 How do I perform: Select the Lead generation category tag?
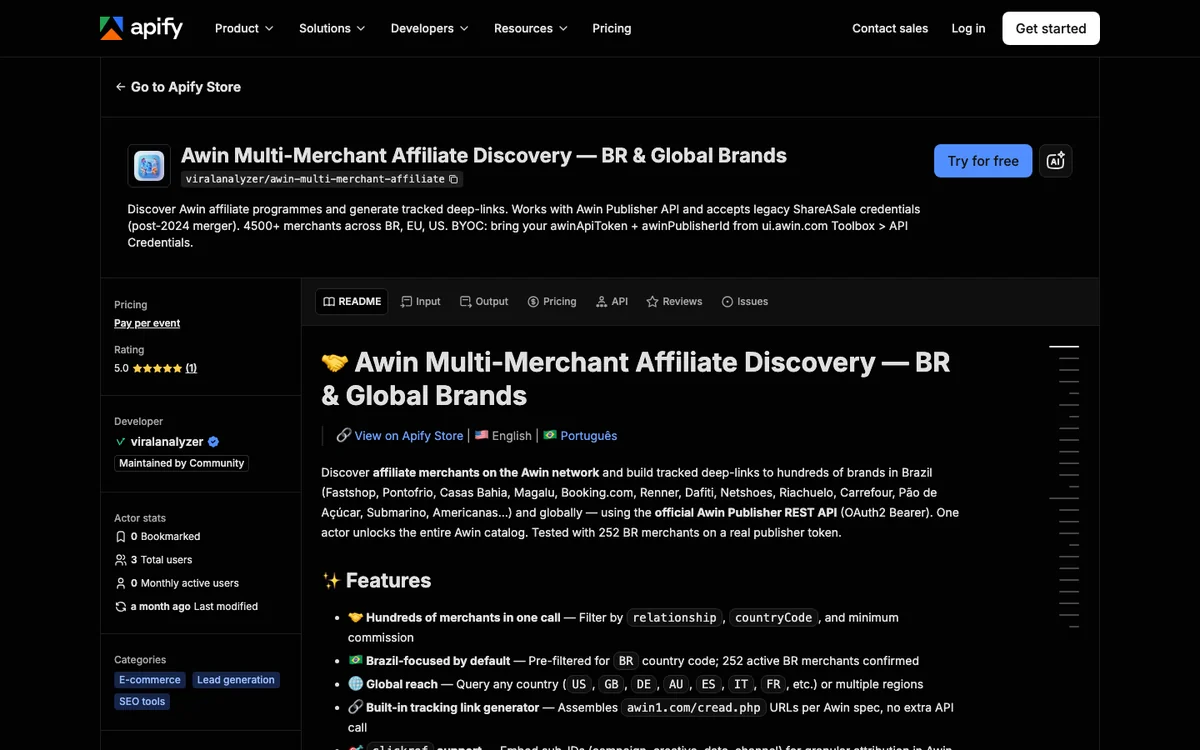tap(236, 680)
